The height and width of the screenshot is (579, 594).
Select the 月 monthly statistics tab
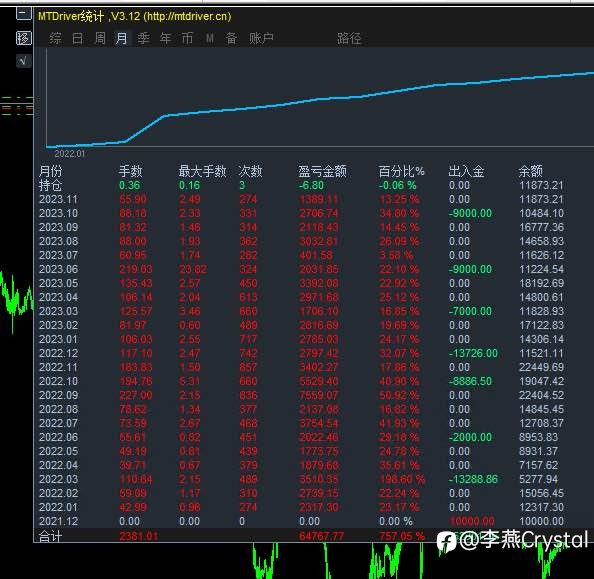coord(121,38)
